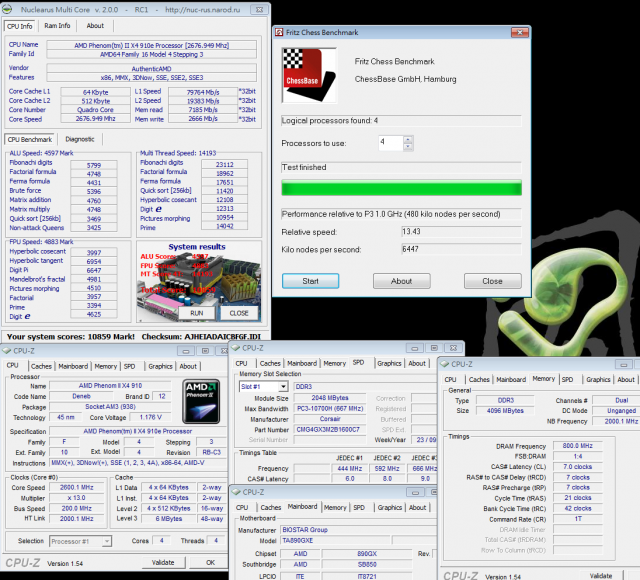
Task: Click the Manufacturer BIOSTAR Group field
Action: pyautogui.click(x=358, y=530)
